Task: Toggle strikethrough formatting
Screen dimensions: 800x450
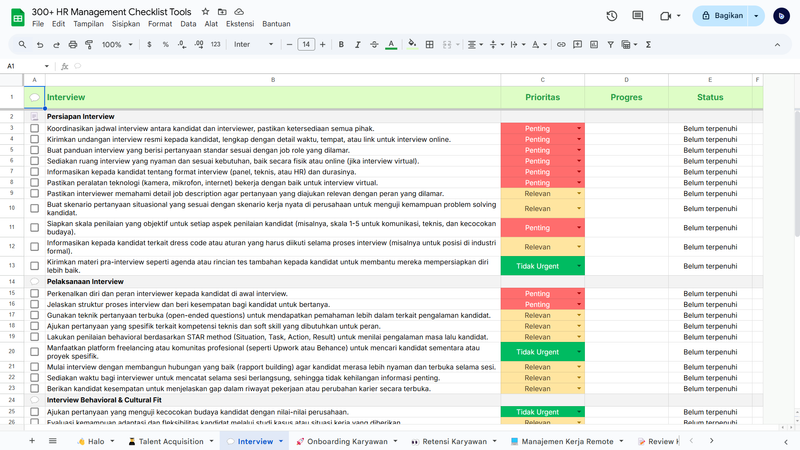Action: (x=374, y=45)
